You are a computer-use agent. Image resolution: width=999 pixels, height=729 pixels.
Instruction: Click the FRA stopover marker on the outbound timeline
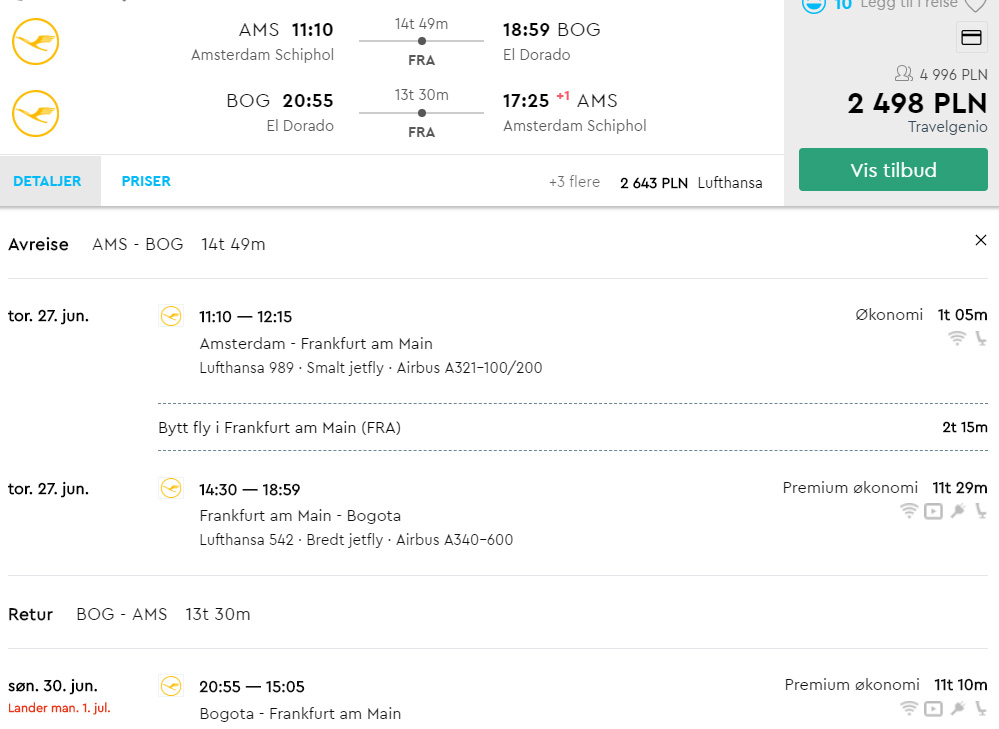pos(422,41)
